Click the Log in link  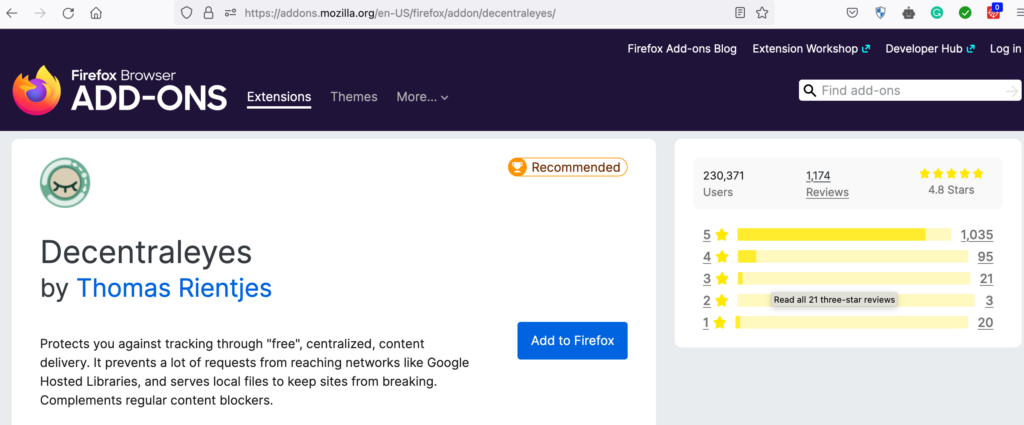pyautogui.click(x=1005, y=49)
